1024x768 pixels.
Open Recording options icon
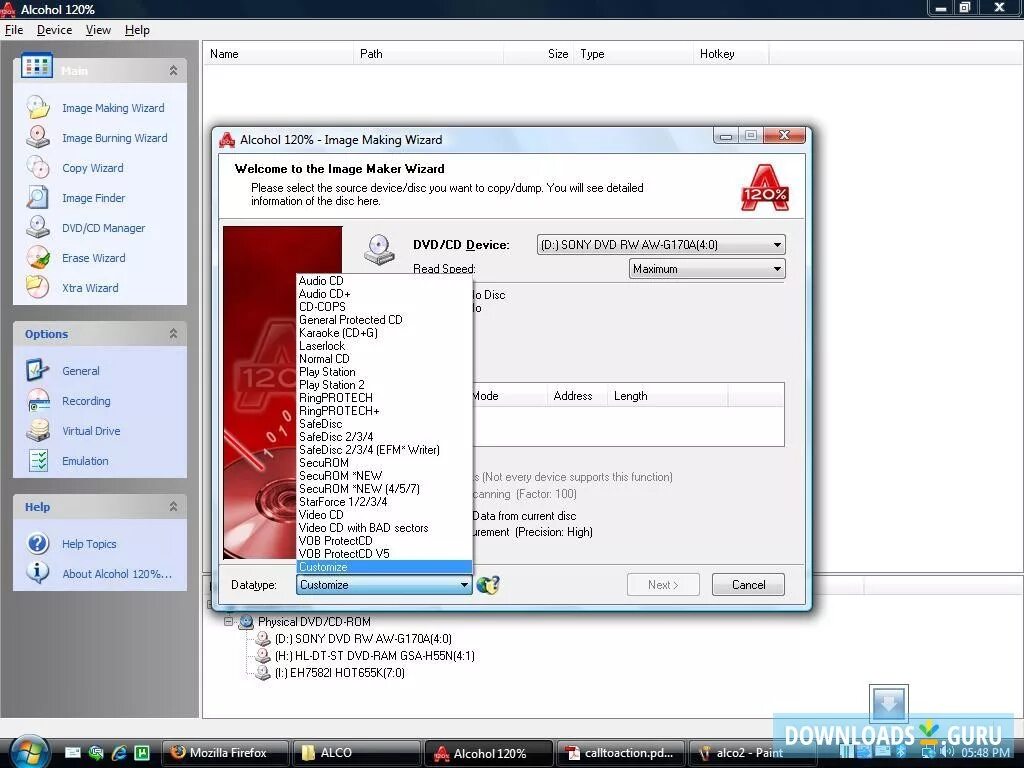(38, 400)
